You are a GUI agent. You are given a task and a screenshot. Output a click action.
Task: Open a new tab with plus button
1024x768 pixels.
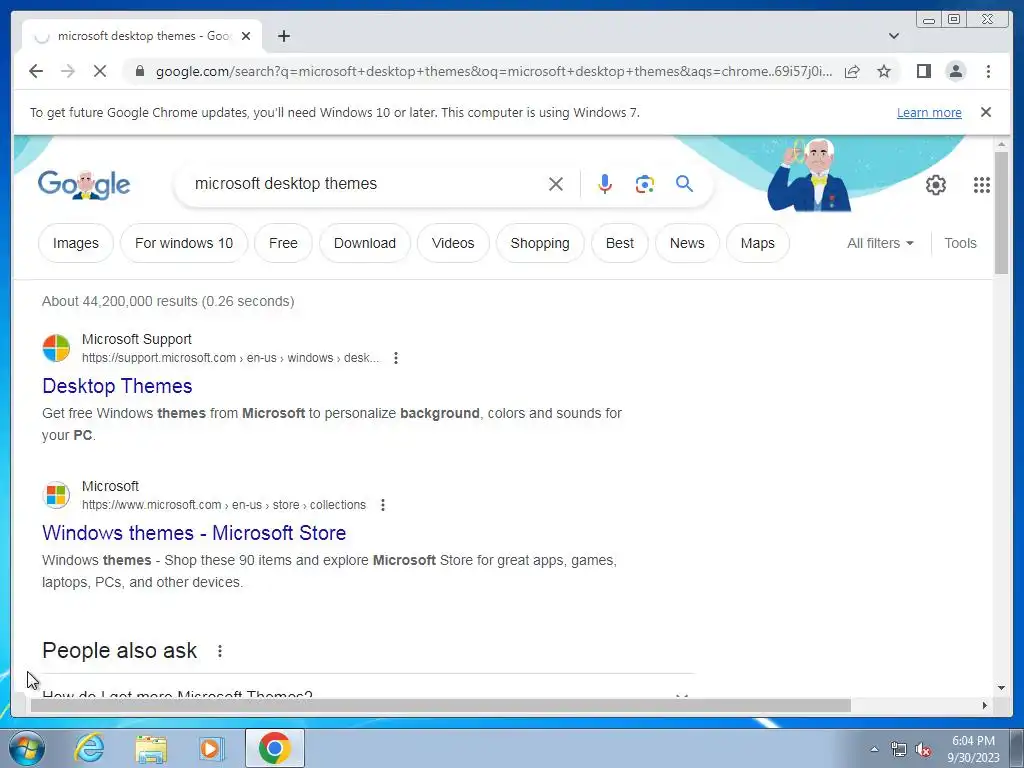283,36
